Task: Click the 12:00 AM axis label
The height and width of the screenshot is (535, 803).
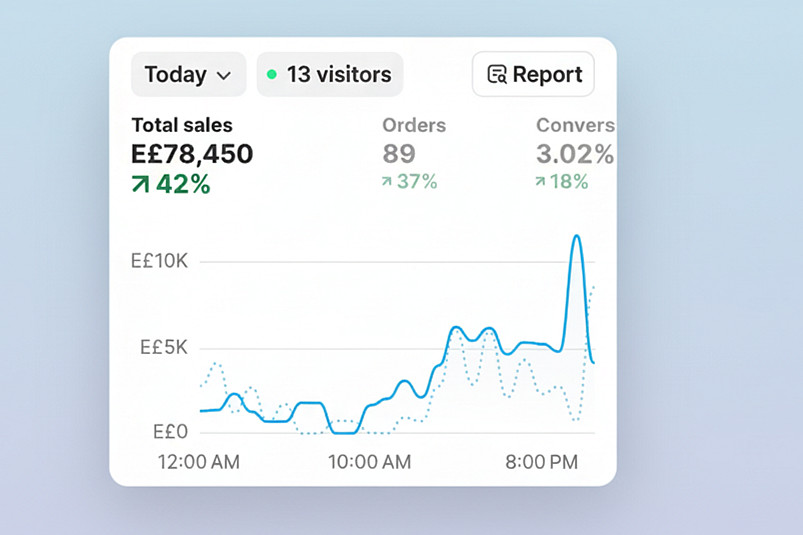Action: tap(199, 462)
